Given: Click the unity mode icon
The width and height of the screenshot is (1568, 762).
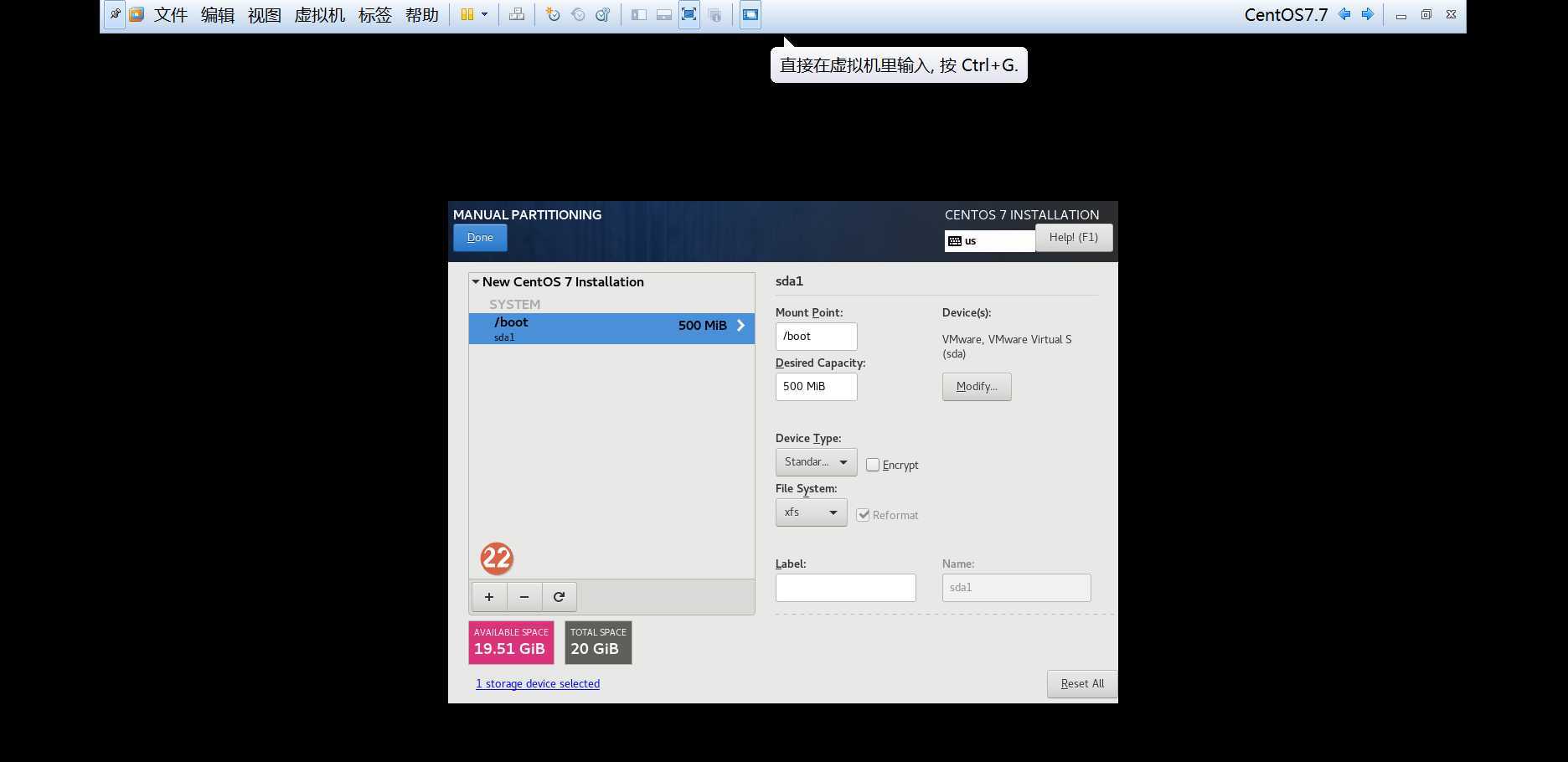Looking at the screenshot, I should click(715, 14).
